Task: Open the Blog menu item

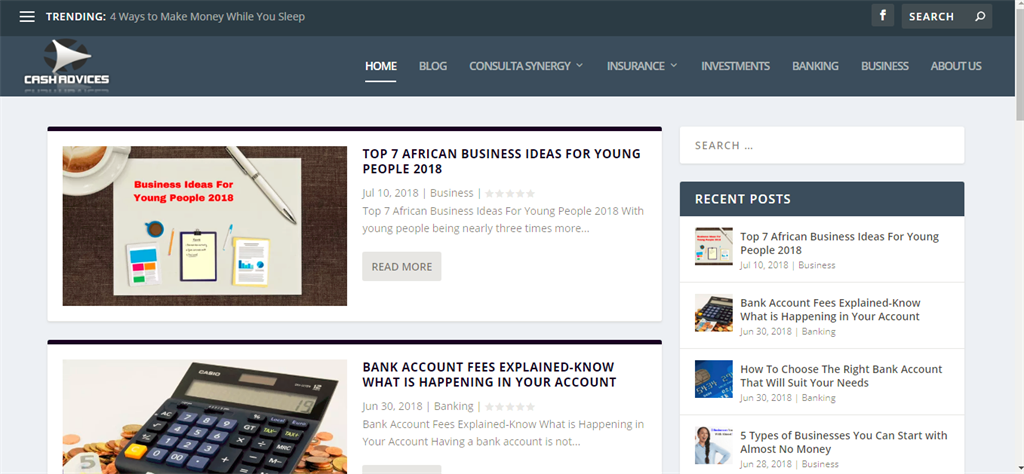Action: [x=433, y=66]
